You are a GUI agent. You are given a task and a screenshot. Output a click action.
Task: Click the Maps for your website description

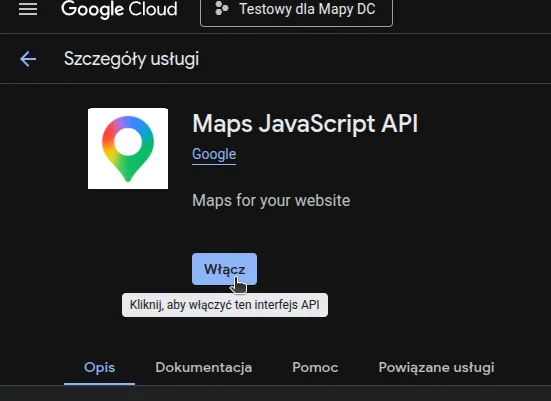271,201
